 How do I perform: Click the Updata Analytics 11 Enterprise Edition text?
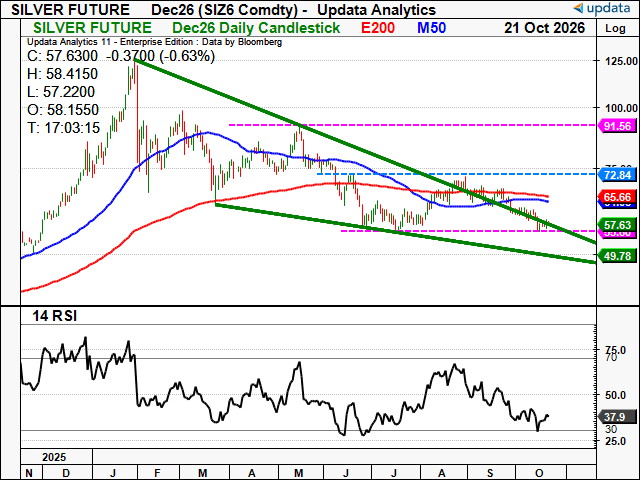coord(154,42)
